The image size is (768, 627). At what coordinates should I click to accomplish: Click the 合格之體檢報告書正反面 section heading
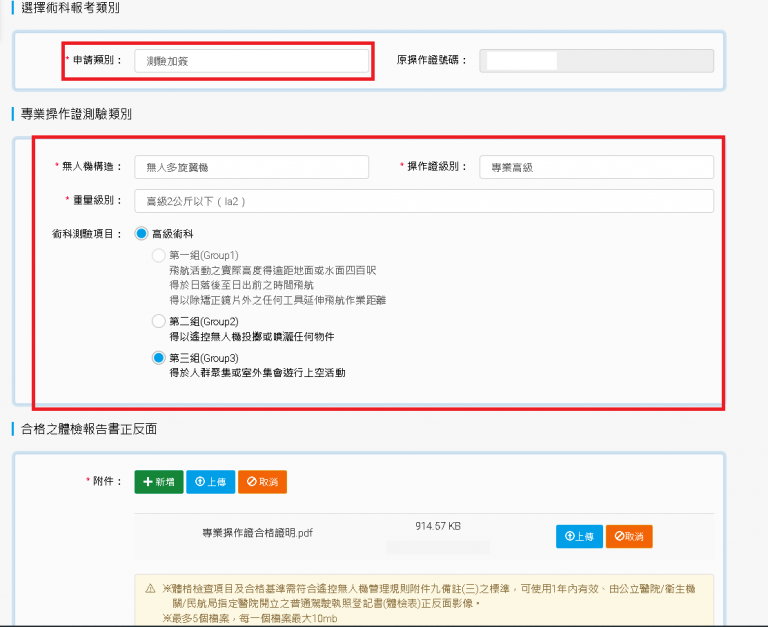(89, 429)
